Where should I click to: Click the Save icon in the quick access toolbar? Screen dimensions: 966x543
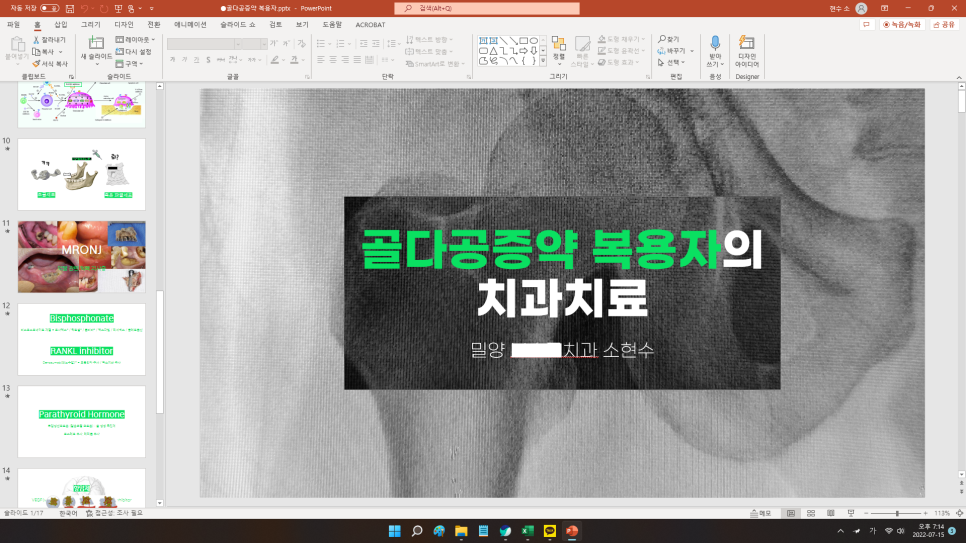point(70,9)
